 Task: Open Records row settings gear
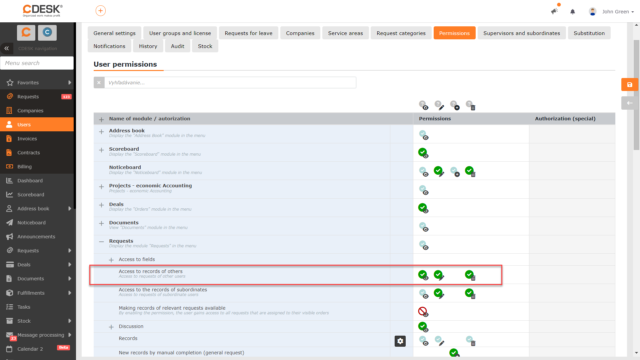400,341
